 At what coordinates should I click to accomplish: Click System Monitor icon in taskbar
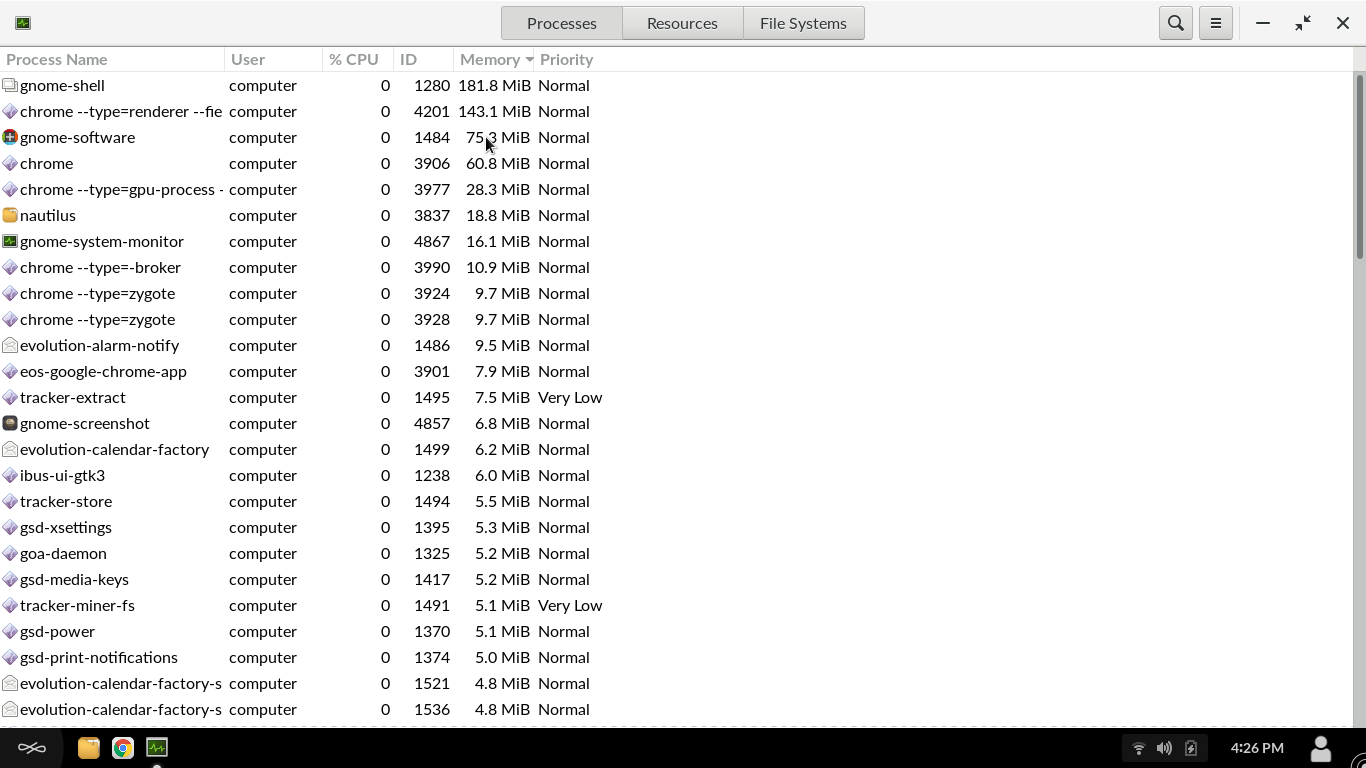pos(156,748)
